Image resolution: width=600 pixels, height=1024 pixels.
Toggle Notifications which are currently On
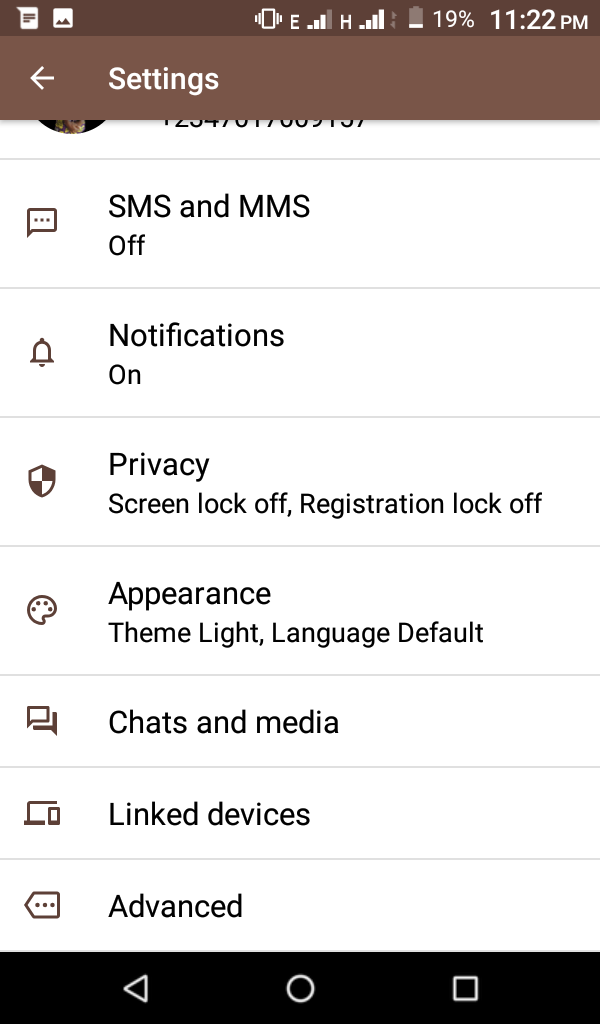tap(300, 352)
